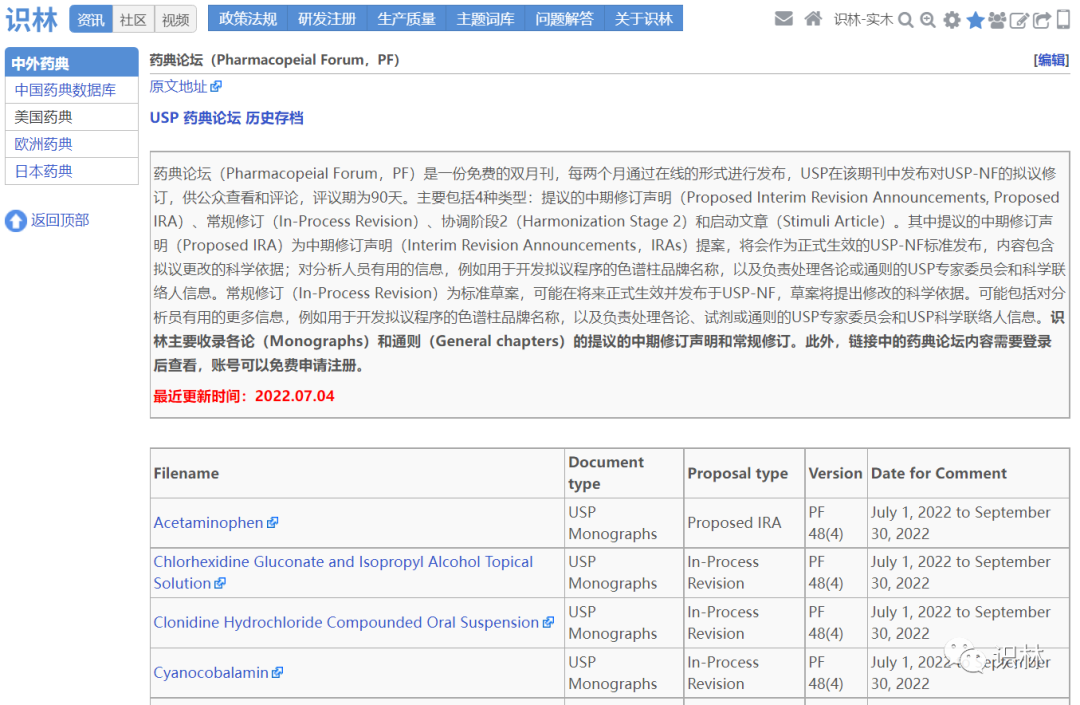Viewport: 1080px width, 705px height.
Task: Switch to the 社区 tab
Action: click(x=133, y=19)
